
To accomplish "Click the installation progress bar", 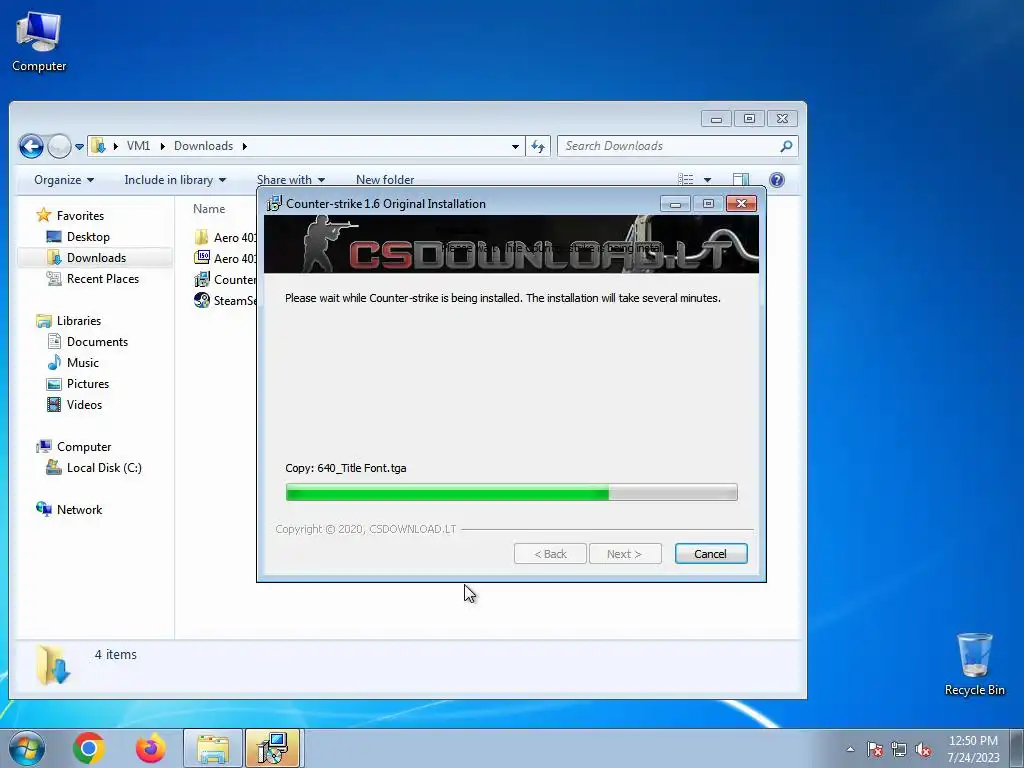I will click(x=511, y=492).
